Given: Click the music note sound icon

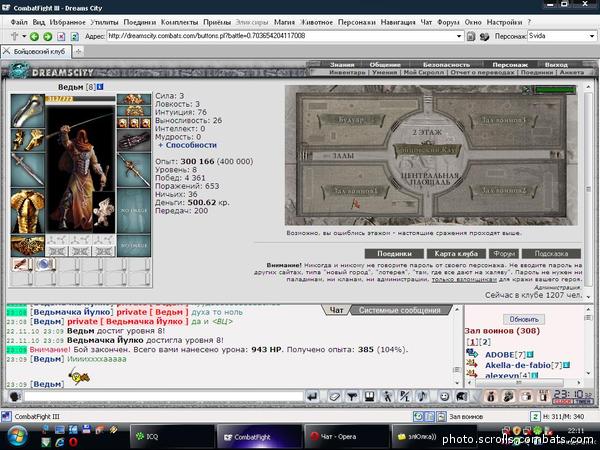Looking at the screenshot, I should point(422,397).
